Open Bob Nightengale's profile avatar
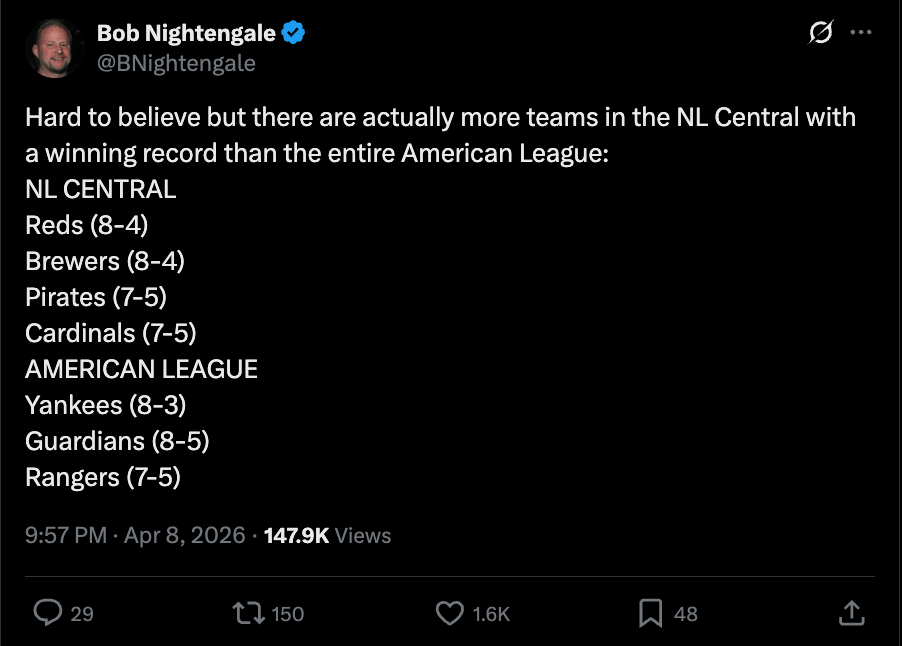Image resolution: width=902 pixels, height=646 pixels. 54,49
